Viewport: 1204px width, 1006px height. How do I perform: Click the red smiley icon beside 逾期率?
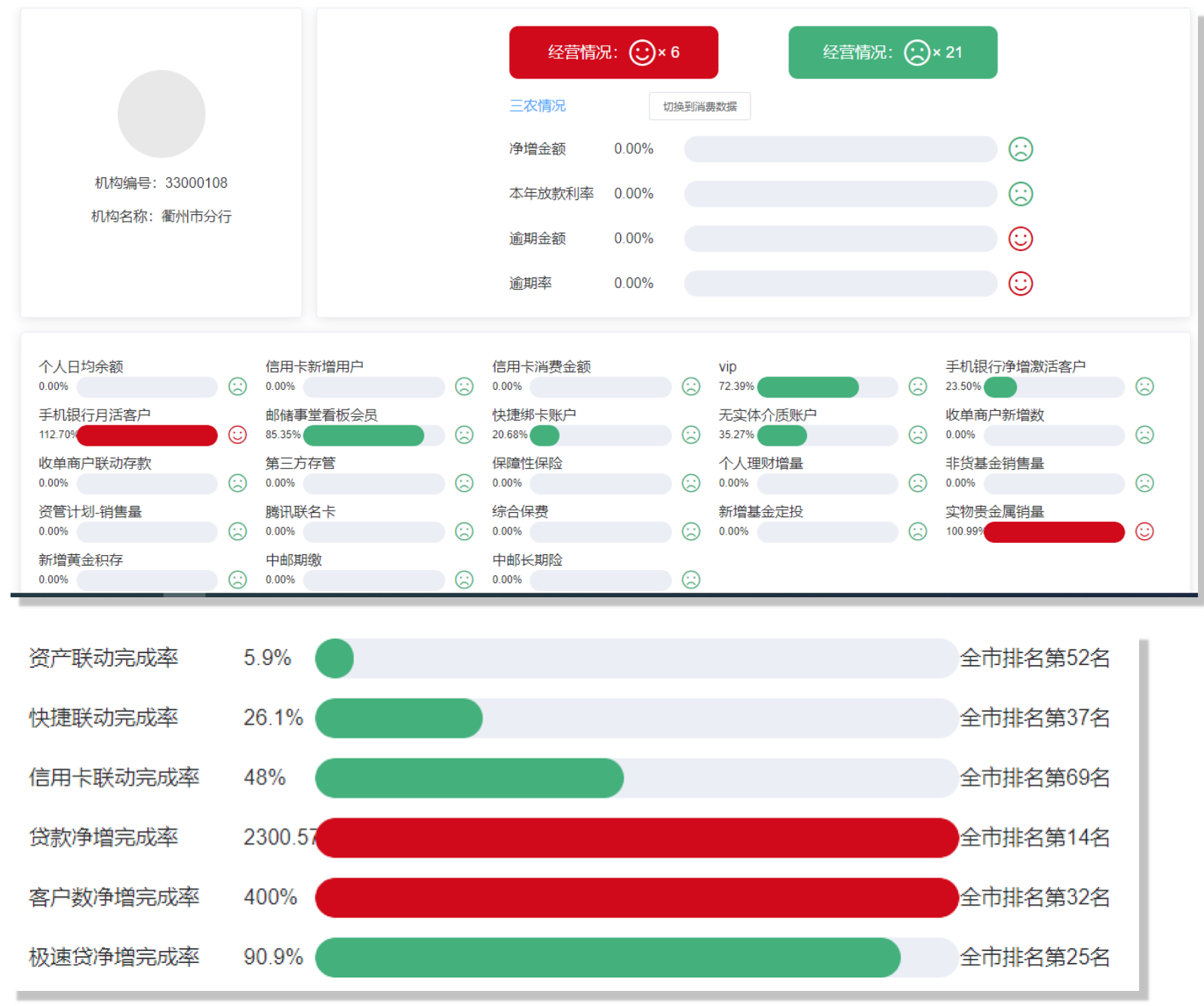tap(1020, 284)
